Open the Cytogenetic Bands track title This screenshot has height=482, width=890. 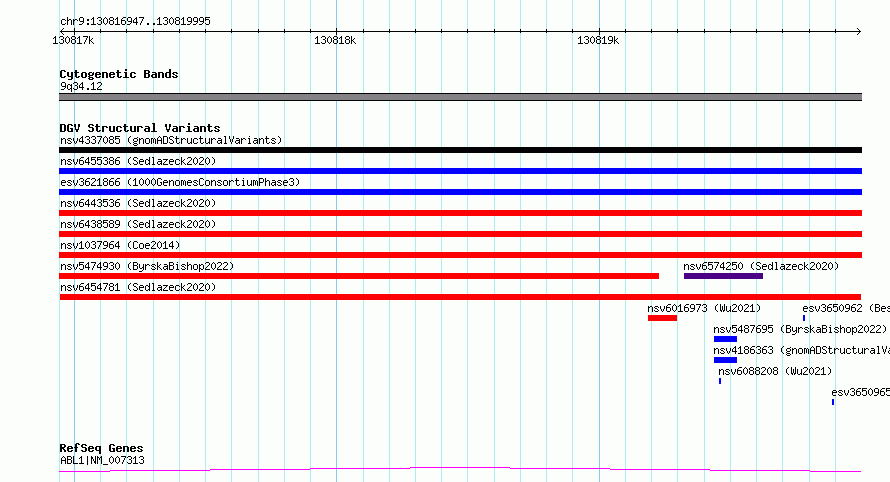pyautogui.click(x=119, y=74)
